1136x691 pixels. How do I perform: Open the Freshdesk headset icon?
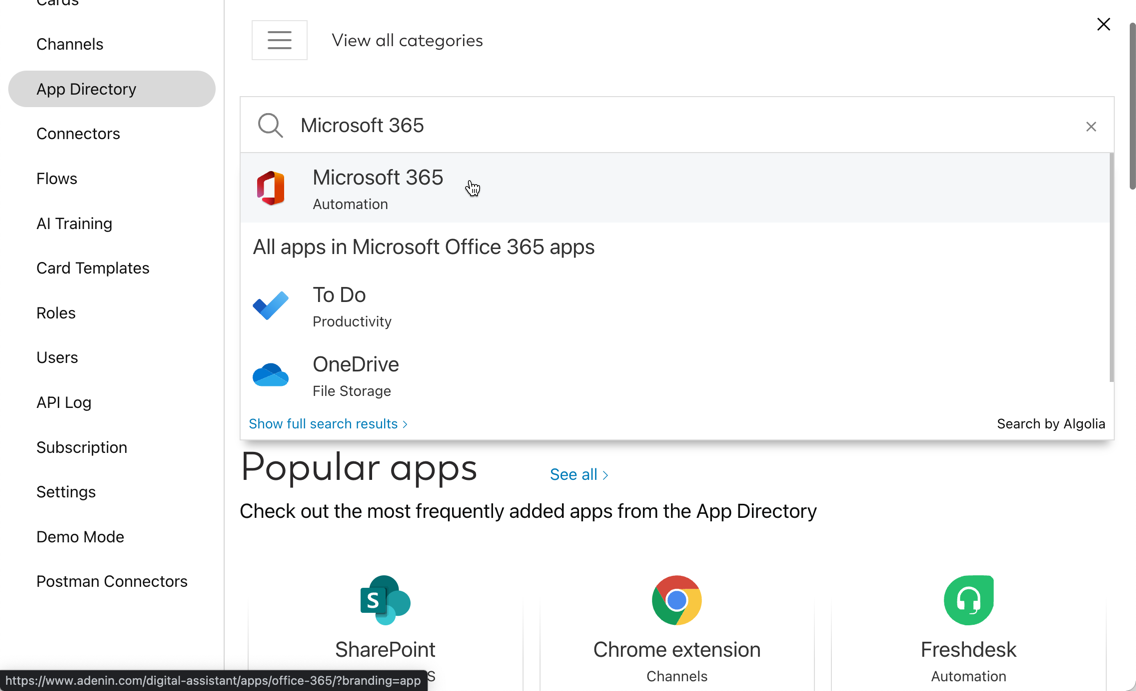[x=969, y=600]
